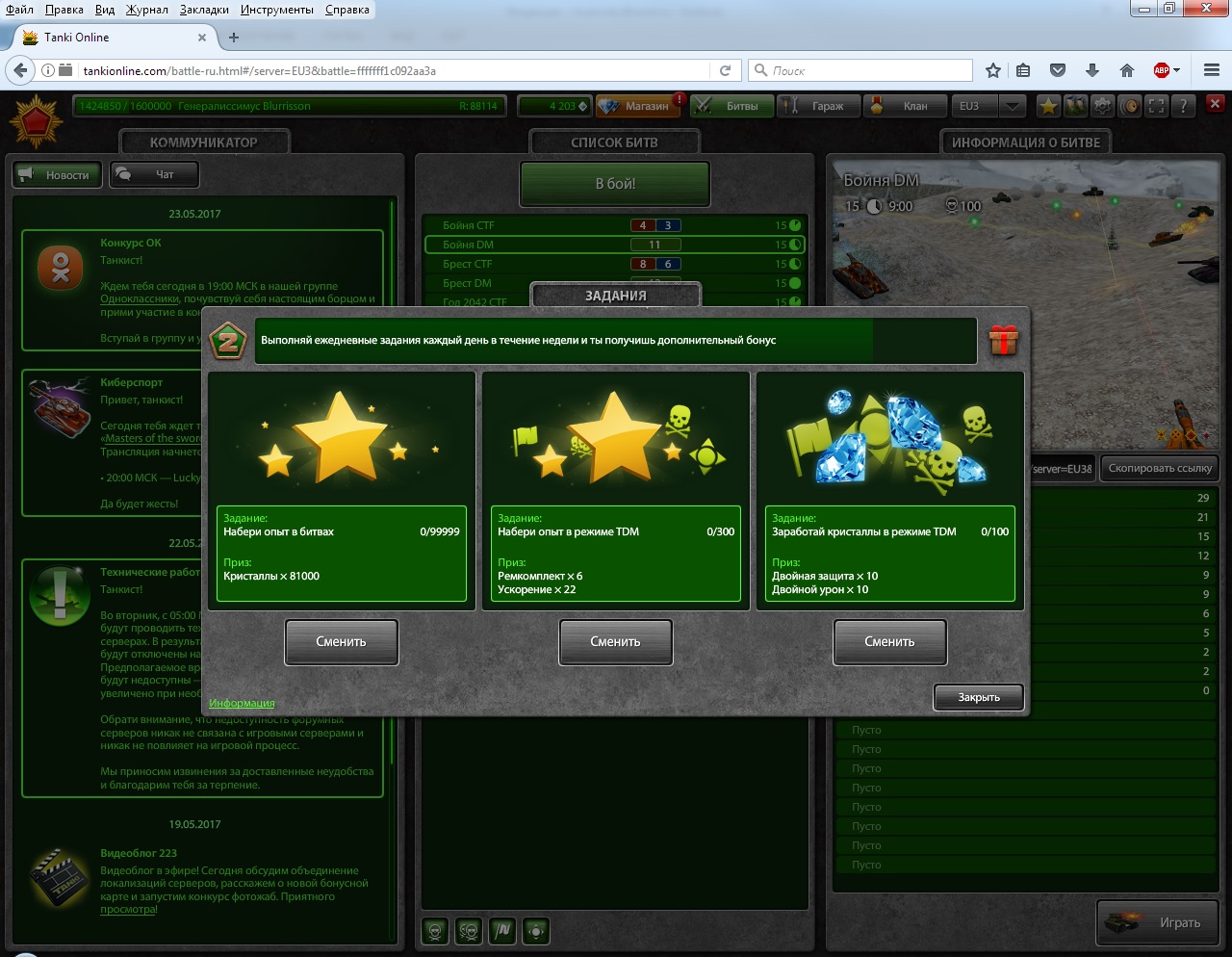This screenshot has width=1232, height=957.
Task: Open the friends list icon beside the star
Action: [x=1075, y=106]
